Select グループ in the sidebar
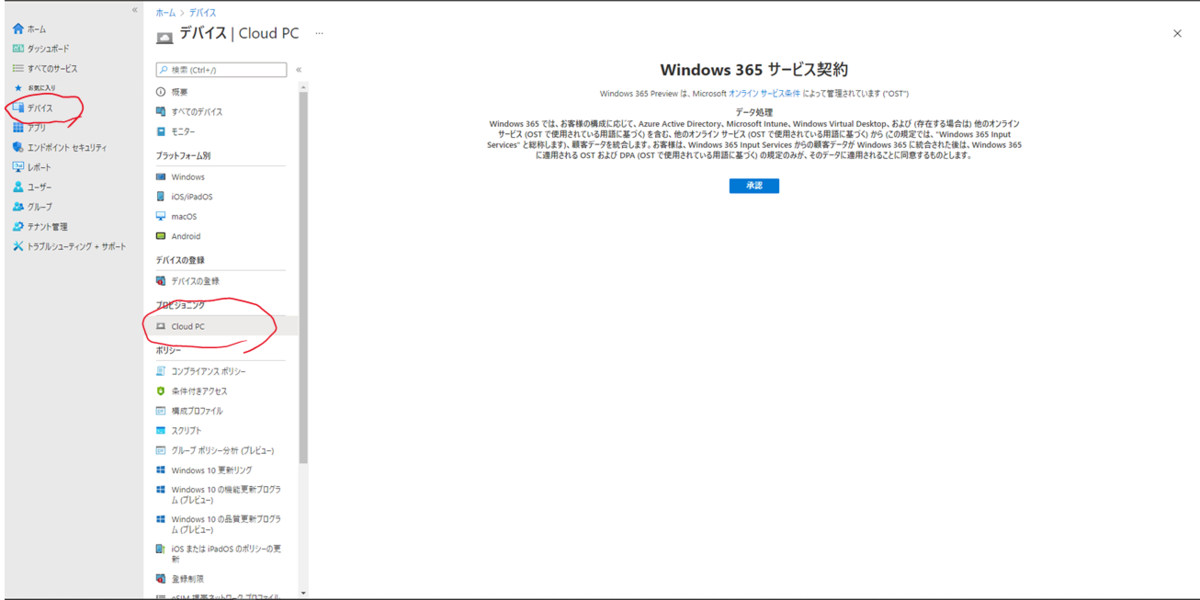Image resolution: width=1200 pixels, height=600 pixels. 38,207
